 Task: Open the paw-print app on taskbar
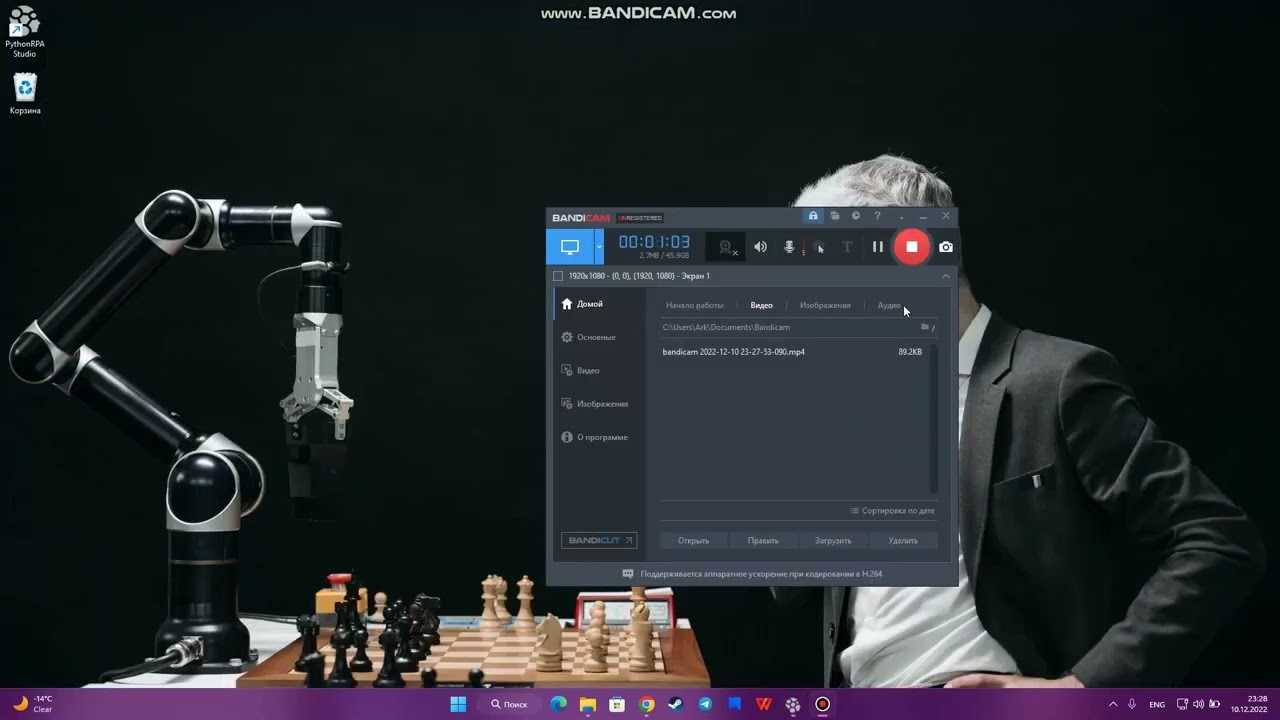(793, 704)
